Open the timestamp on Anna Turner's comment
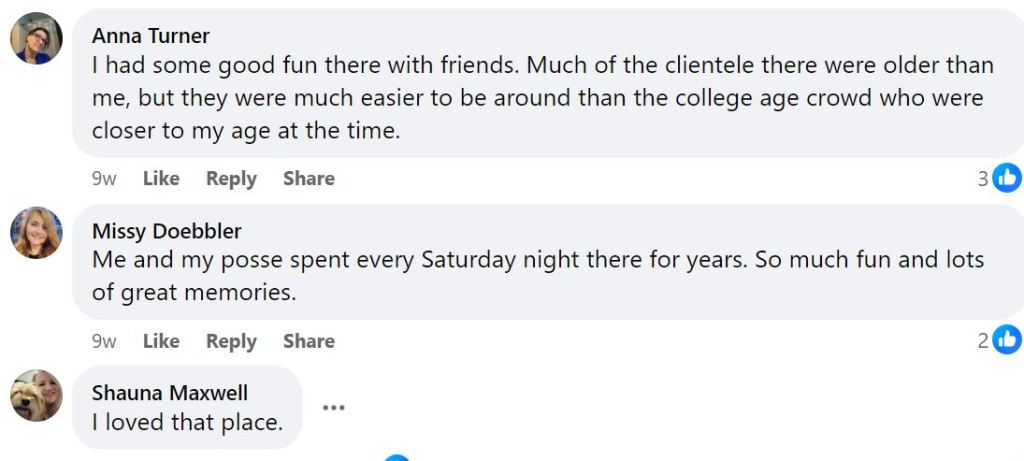1024x461 pixels. (x=104, y=179)
